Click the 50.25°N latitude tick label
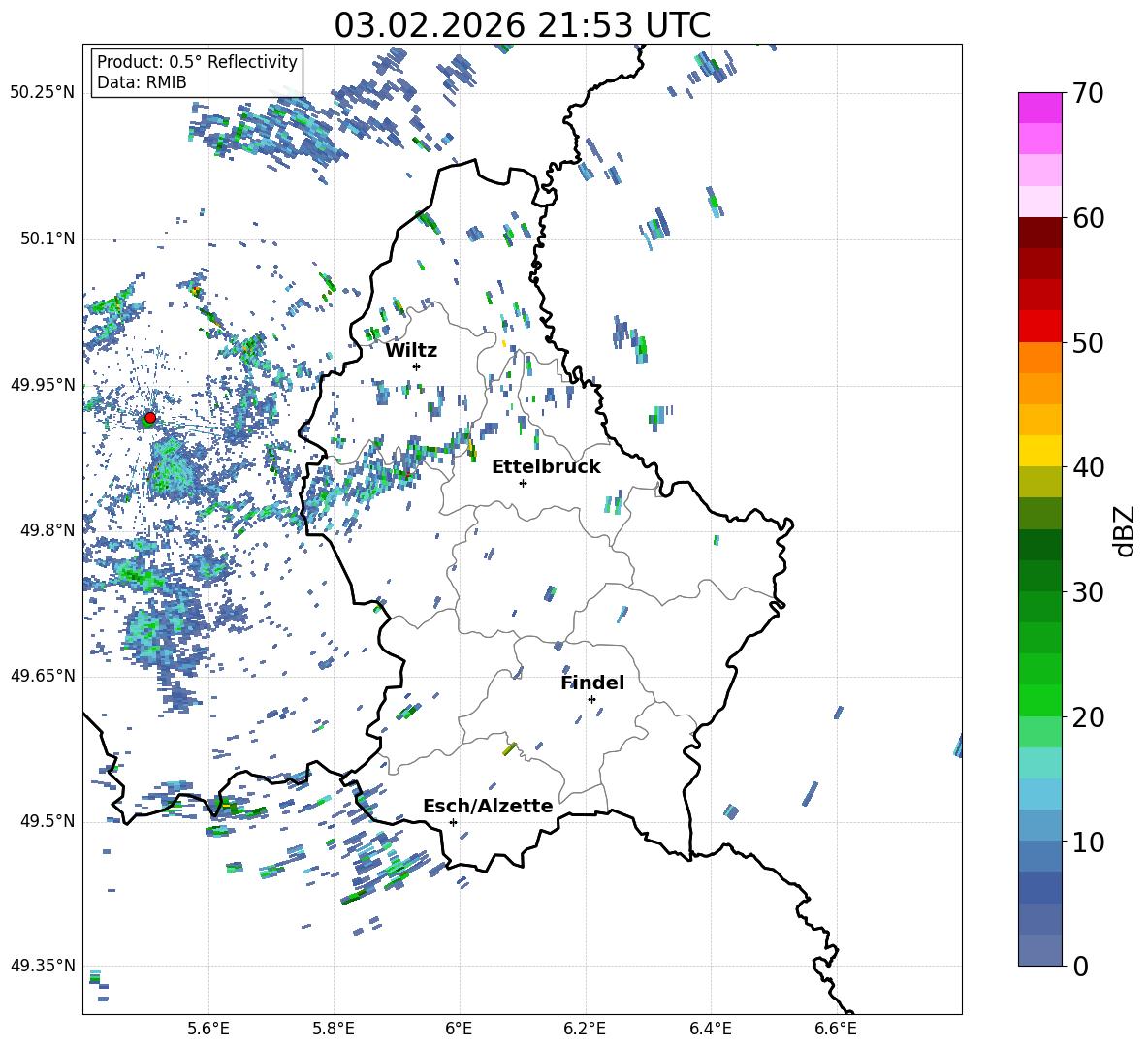The width and height of the screenshot is (1148, 1048). [x=42, y=93]
